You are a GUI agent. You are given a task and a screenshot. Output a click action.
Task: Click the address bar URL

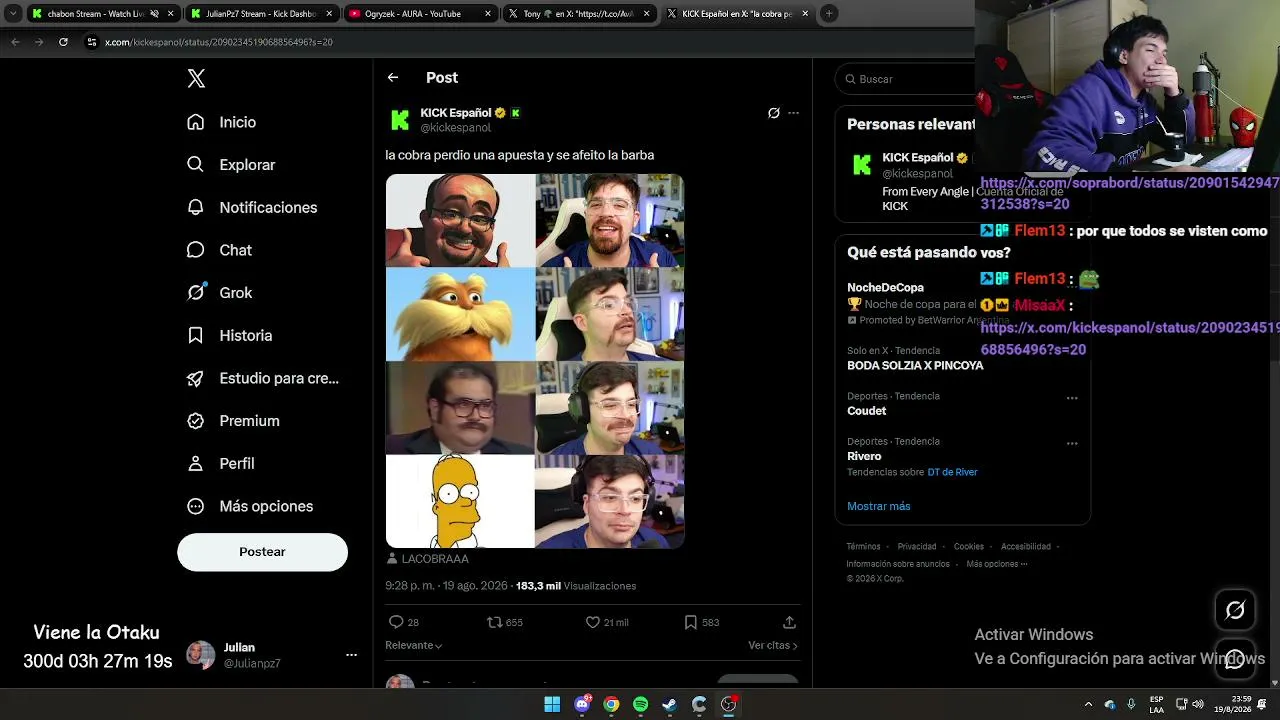tap(219, 42)
